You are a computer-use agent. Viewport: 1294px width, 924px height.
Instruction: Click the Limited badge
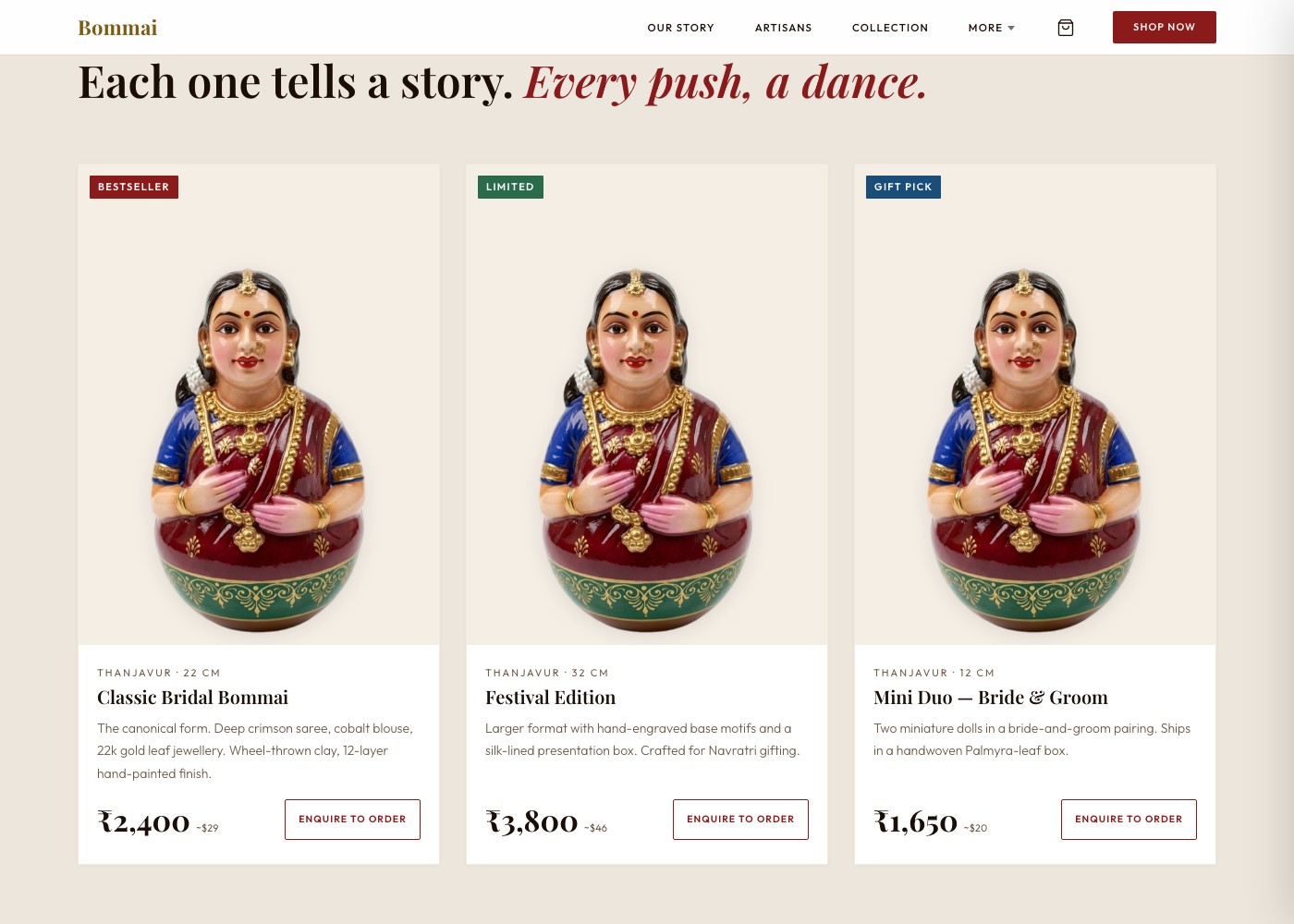click(510, 187)
